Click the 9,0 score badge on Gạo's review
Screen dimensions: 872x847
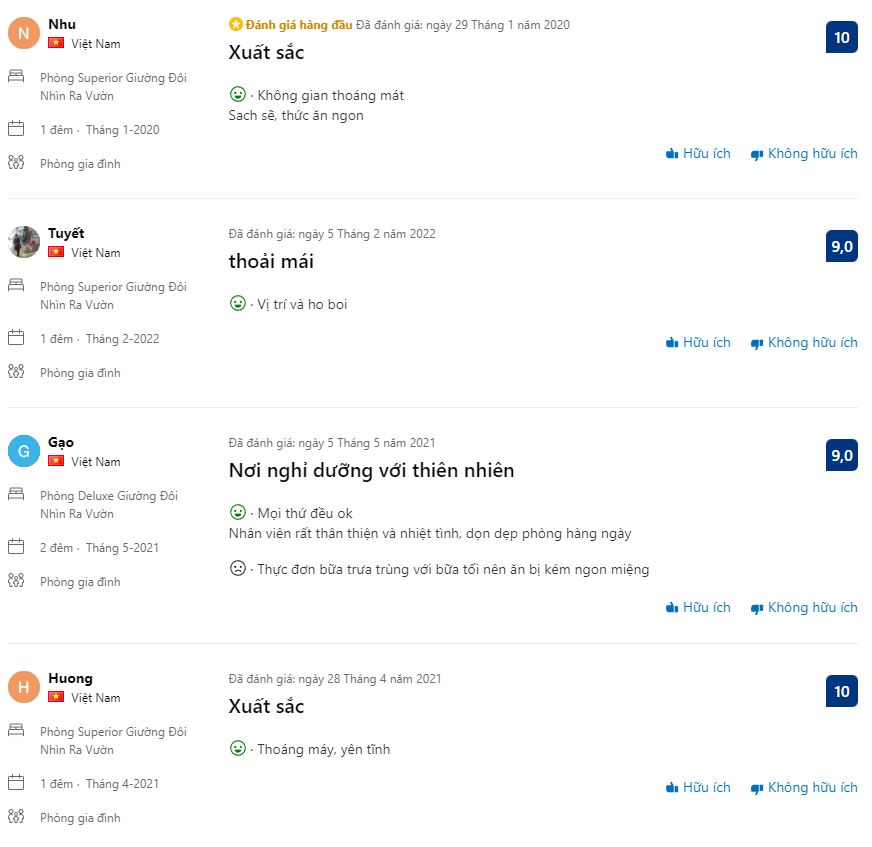click(841, 456)
